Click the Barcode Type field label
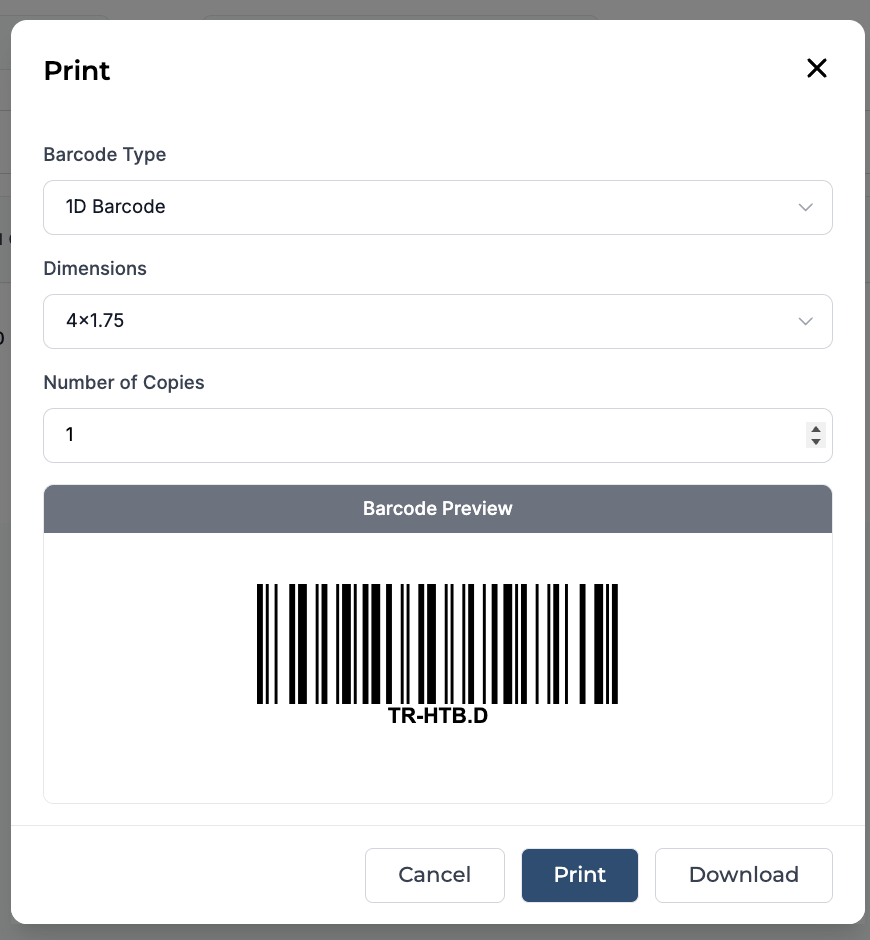The height and width of the screenshot is (940, 870). 105,155
